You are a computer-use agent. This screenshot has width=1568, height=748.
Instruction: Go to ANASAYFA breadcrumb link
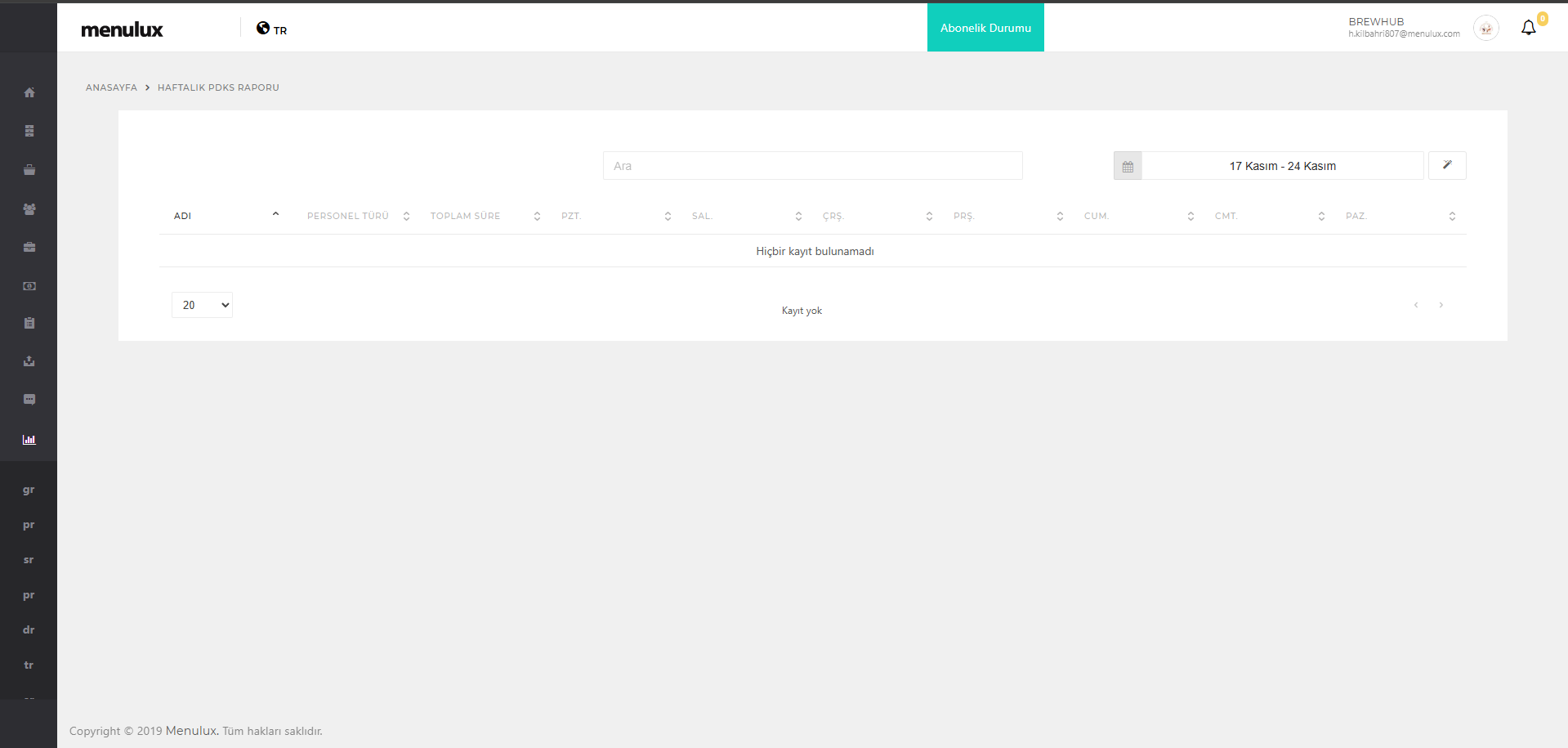(111, 87)
